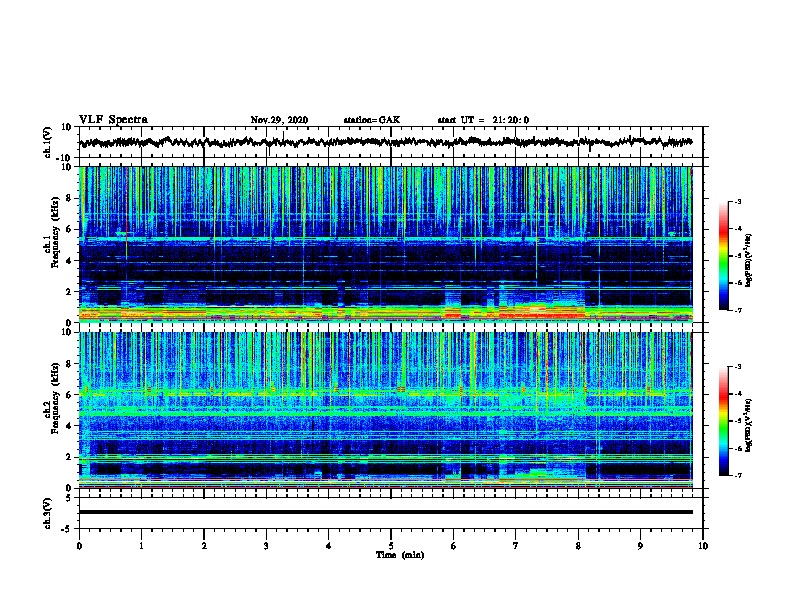Click the ch.2 spectrogram panel
The height and width of the screenshot is (612, 792).
point(385,410)
